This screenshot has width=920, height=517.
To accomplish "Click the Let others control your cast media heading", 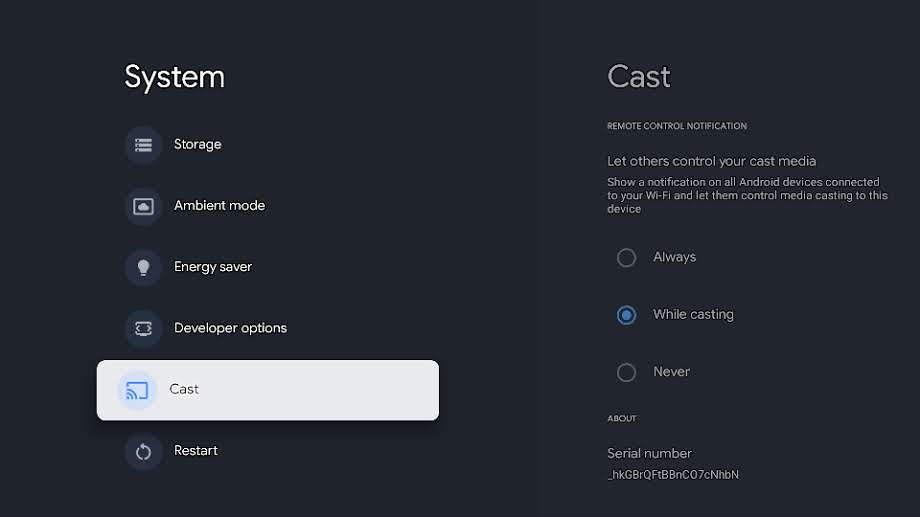I will coord(711,161).
